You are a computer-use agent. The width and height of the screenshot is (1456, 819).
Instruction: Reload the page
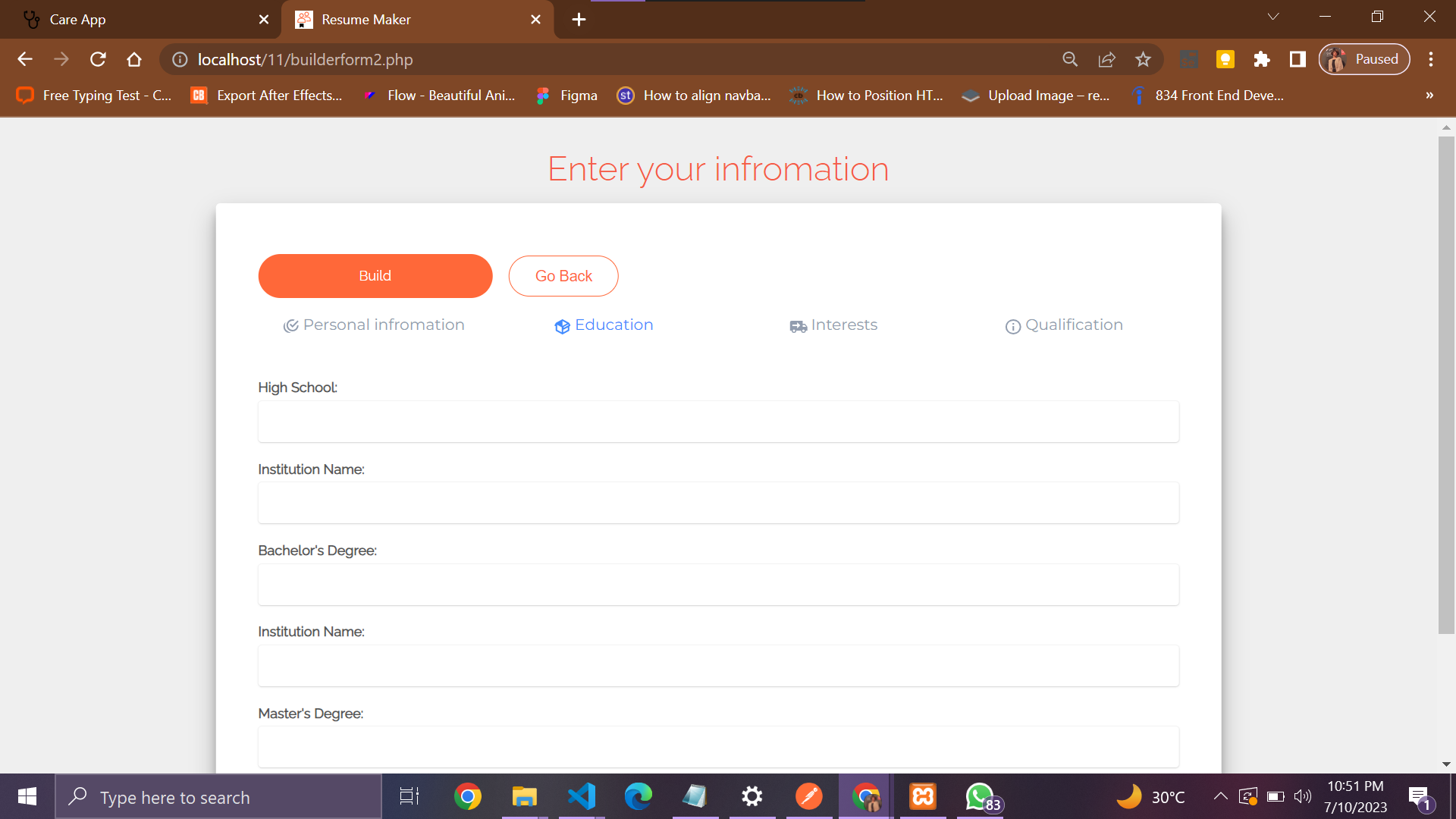pyautogui.click(x=98, y=59)
